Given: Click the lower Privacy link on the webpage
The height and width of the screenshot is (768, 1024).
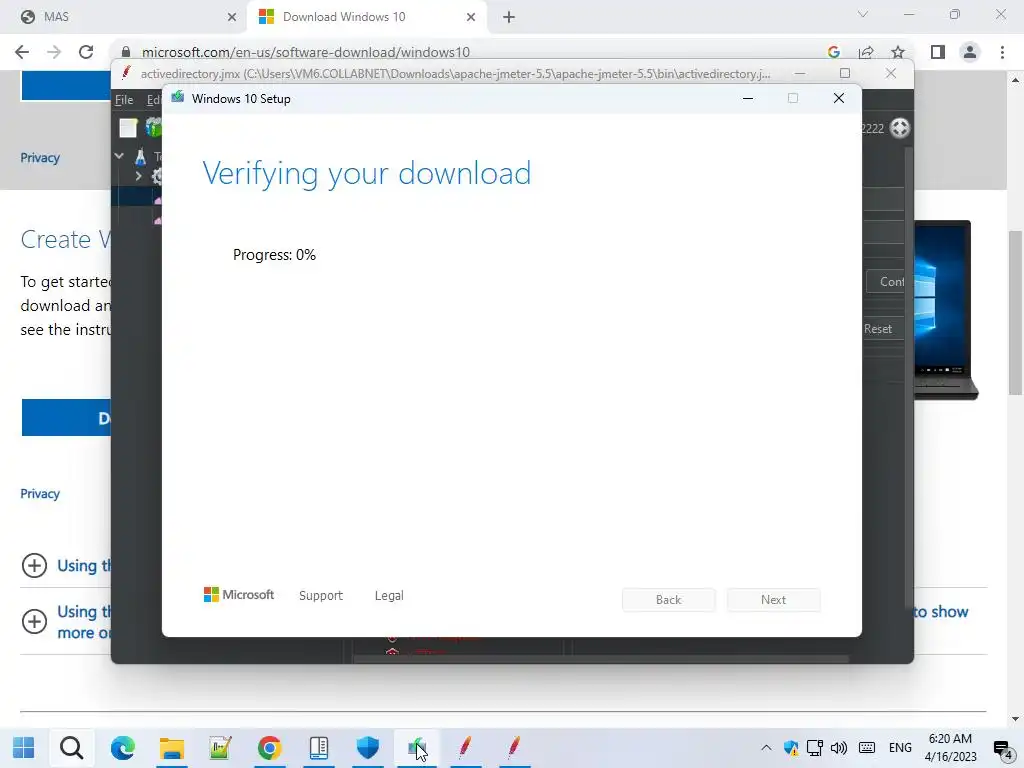Looking at the screenshot, I should coord(40,494).
